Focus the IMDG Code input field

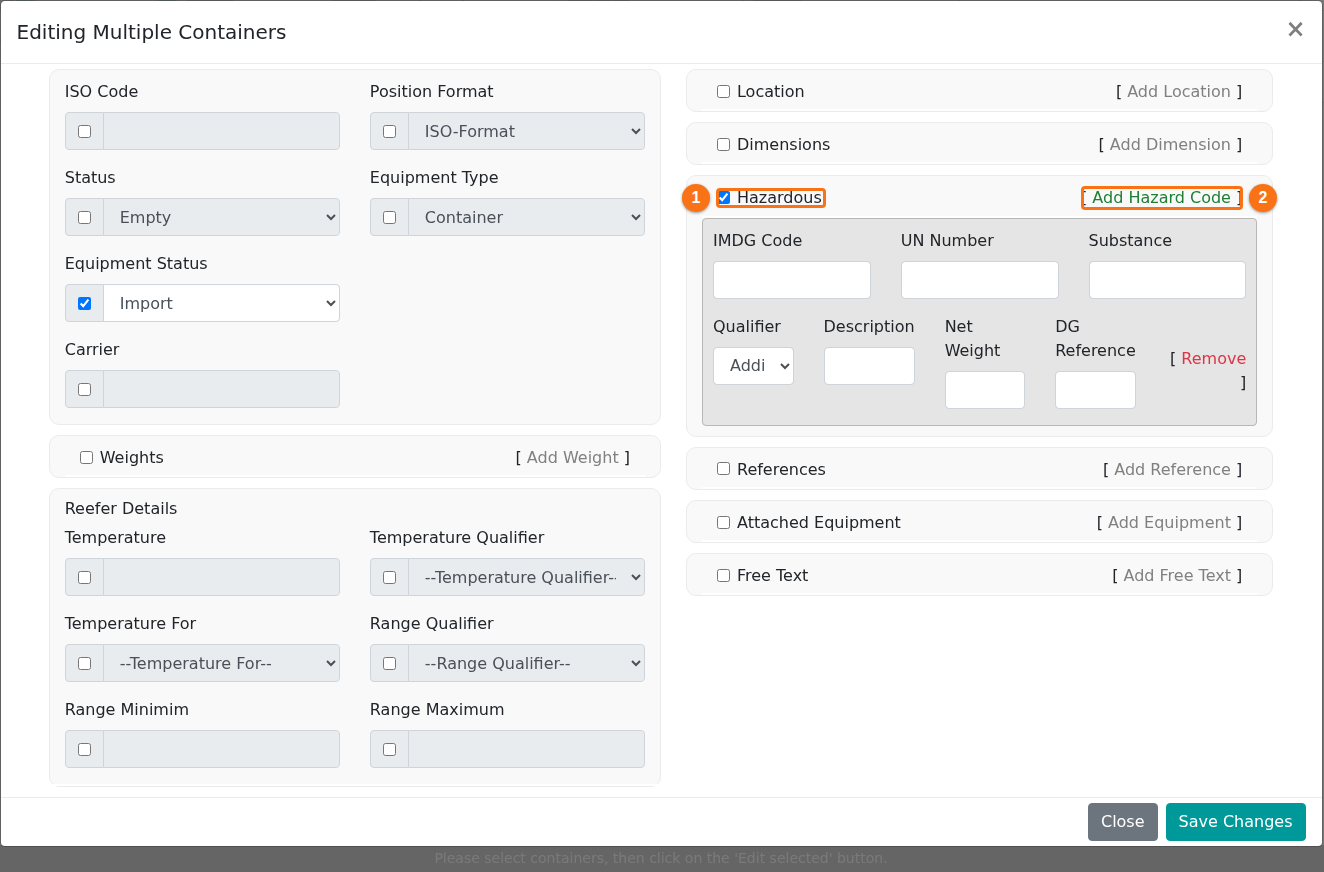click(792, 280)
